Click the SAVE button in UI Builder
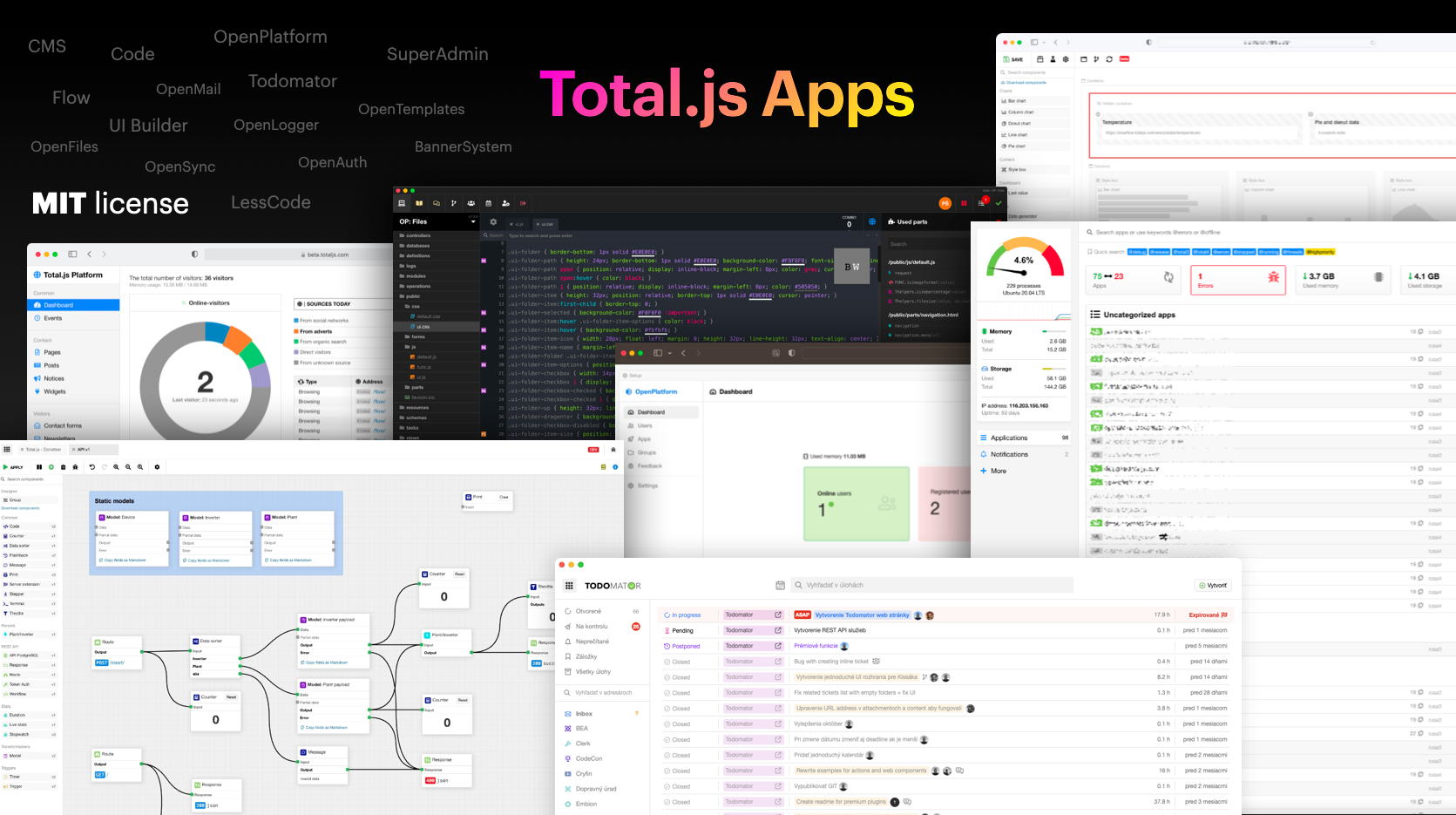Image resolution: width=1456 pixels, height=815 pixels. click(1013, 59)
